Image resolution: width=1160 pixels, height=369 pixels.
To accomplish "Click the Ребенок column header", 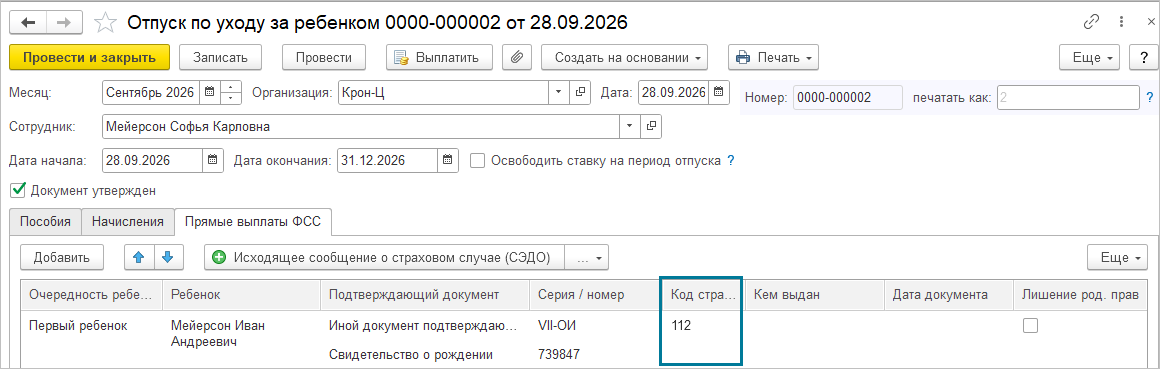I will coord(241,294).
